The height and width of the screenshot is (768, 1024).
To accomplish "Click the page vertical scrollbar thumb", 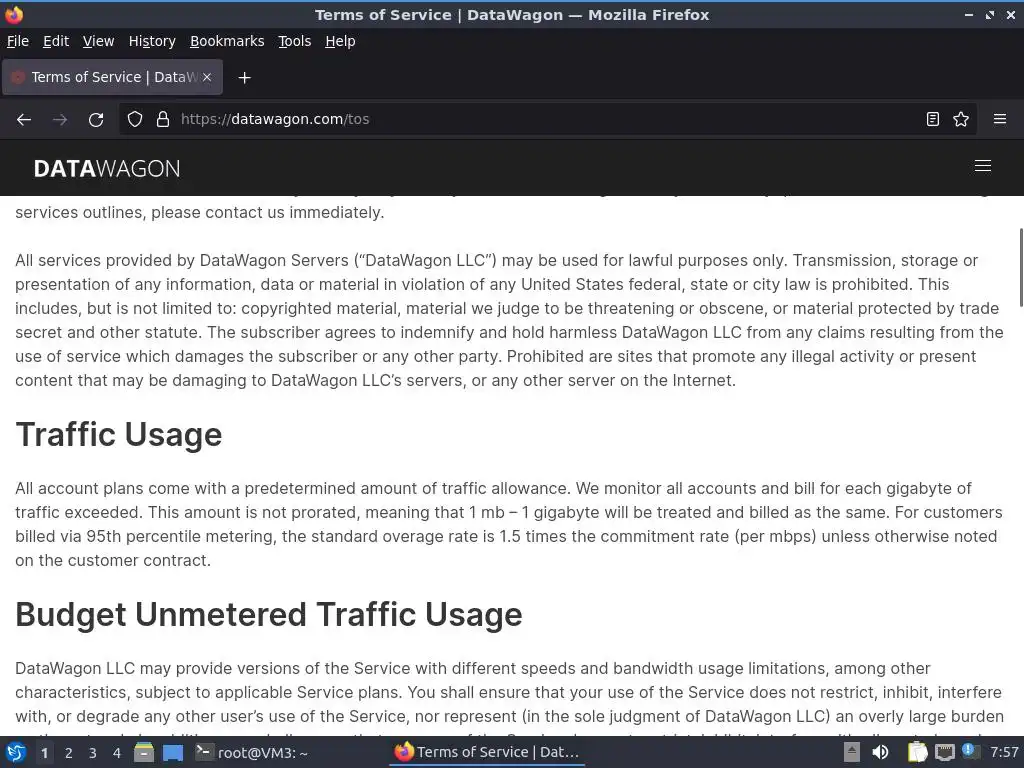I will point(1021,267).
